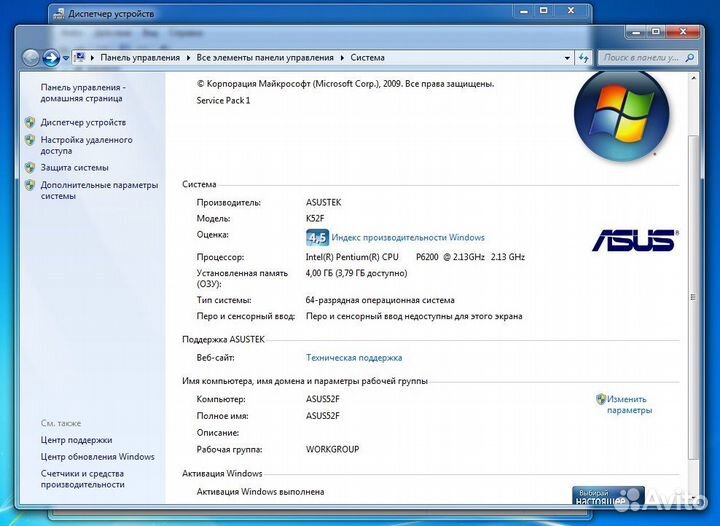Open the recent pages dropdown arrow
This screenshot has height=526, width=720.
point(66,58)
